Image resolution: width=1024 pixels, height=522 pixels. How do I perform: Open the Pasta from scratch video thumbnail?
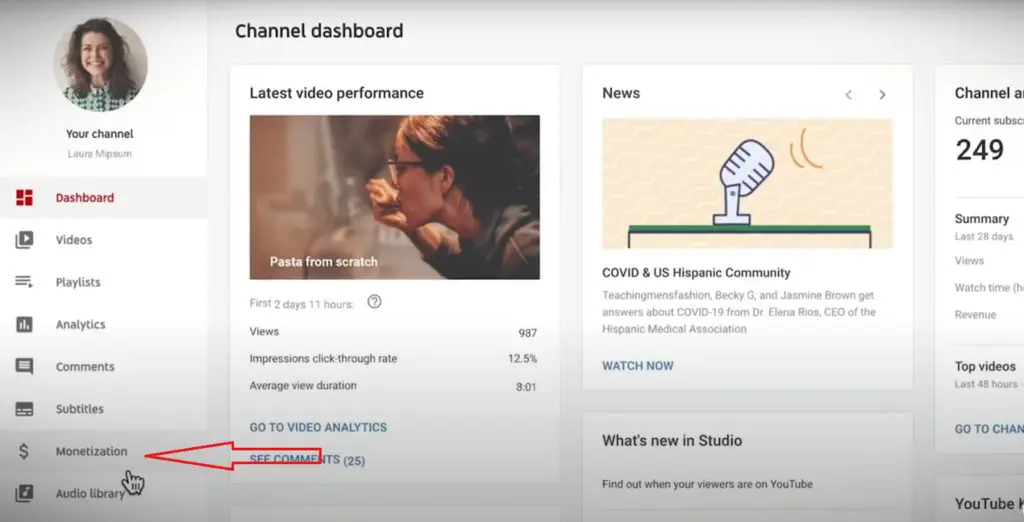[394, 197]
